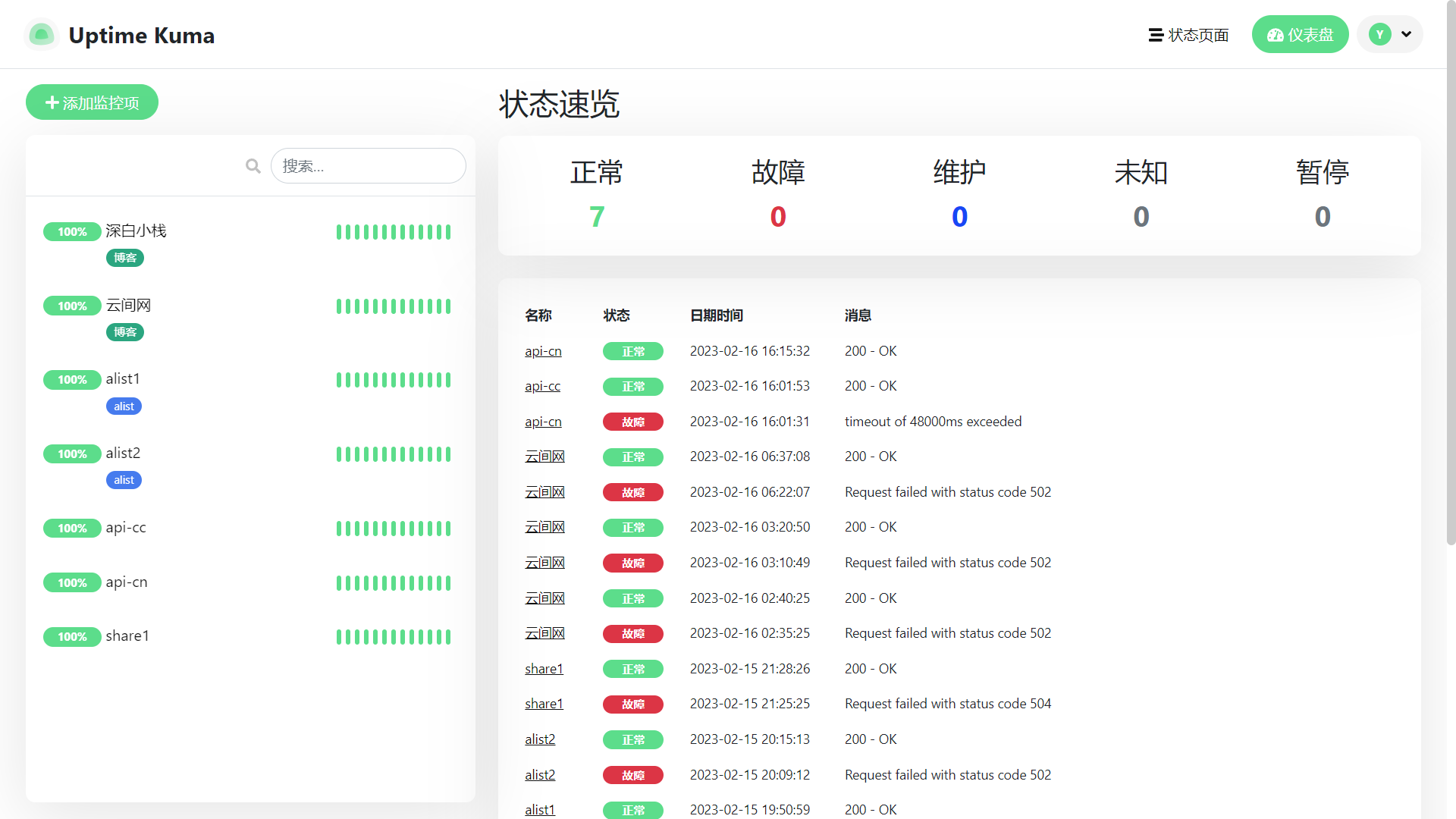
Task: Click the Uptime Kuma logo icon
Action: pos(42,34)
